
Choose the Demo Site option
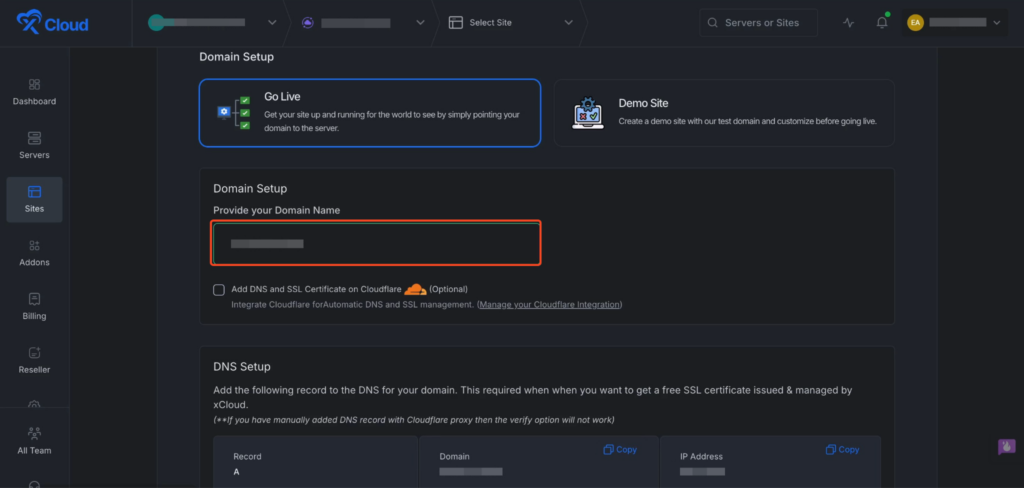tap(723, 113)
